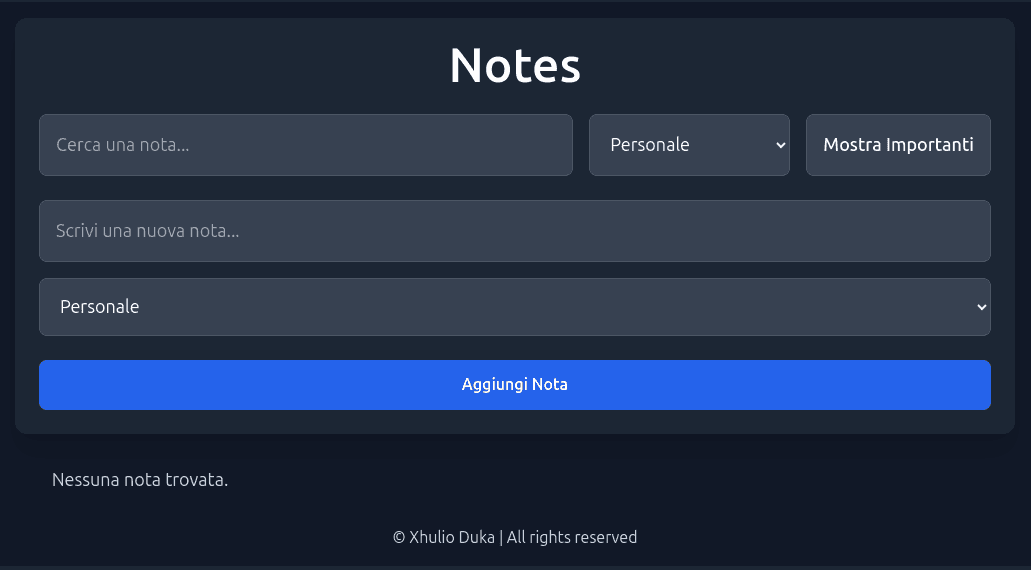Toggle the Mostra Importanti filter
1031x570 pixels.
coord(898,145)
